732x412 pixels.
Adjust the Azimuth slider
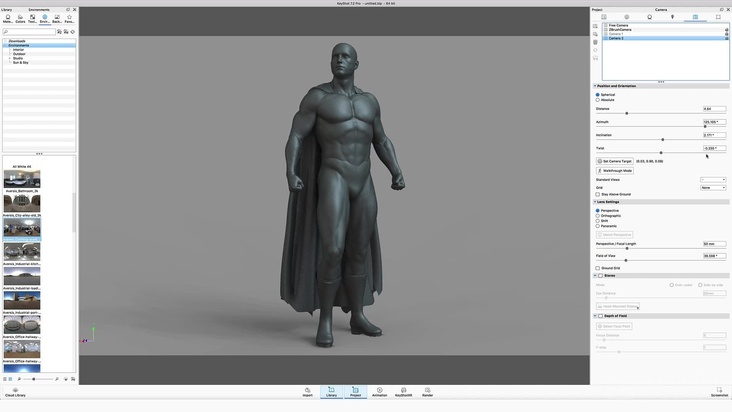point(705,126)
